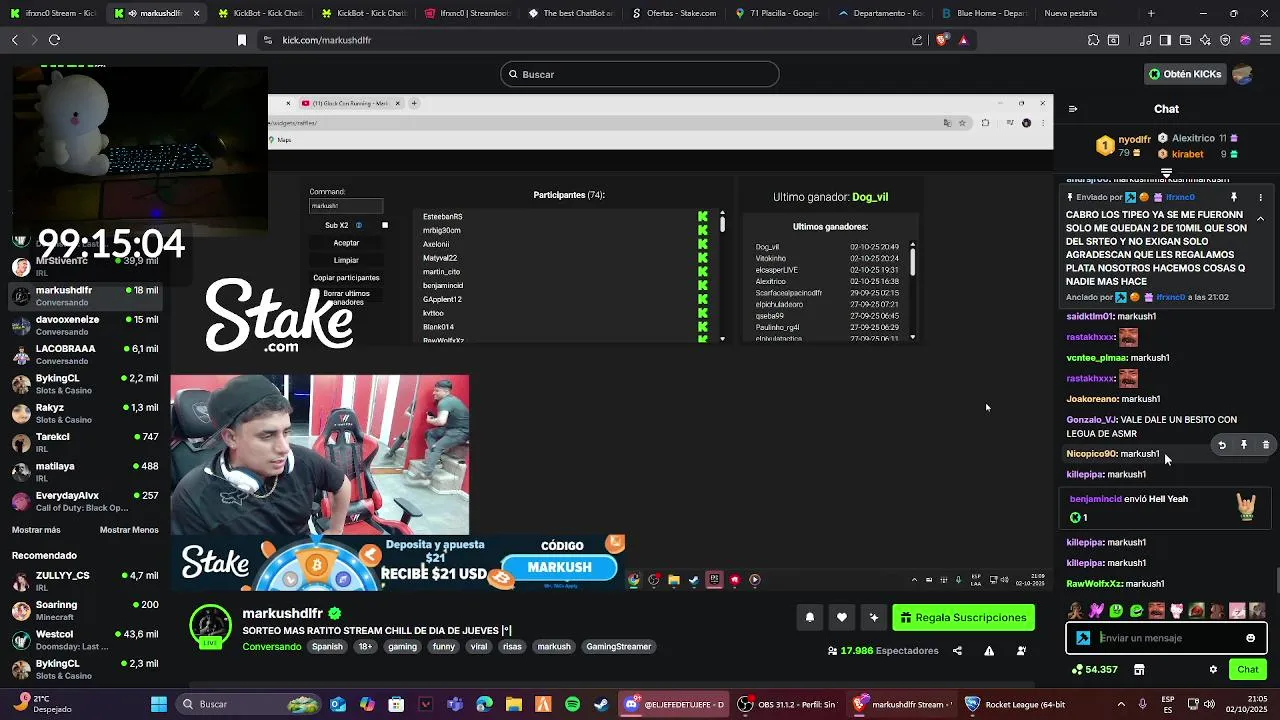Open Rocket League taskbar window
Screen dimensions: 1280x720
point(1016,704)
